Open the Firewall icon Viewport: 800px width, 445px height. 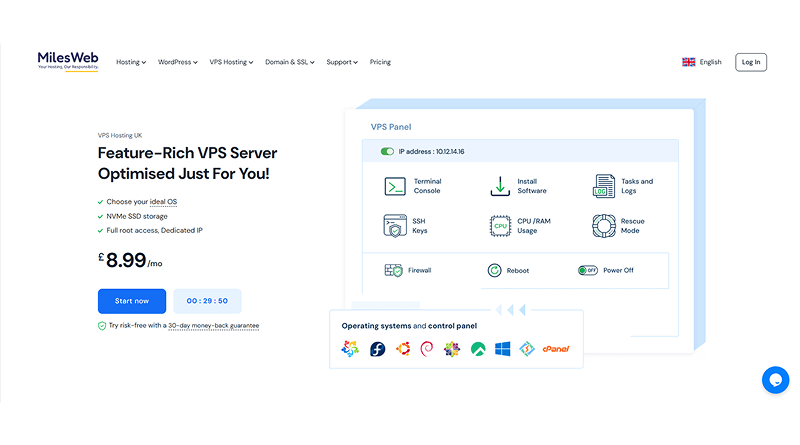(x=393, y=270)
